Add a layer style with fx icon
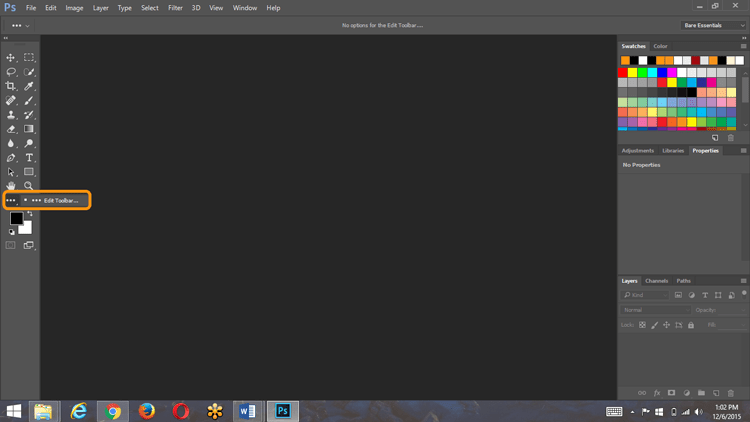This screenshot has width=750, height=422. 657,393
